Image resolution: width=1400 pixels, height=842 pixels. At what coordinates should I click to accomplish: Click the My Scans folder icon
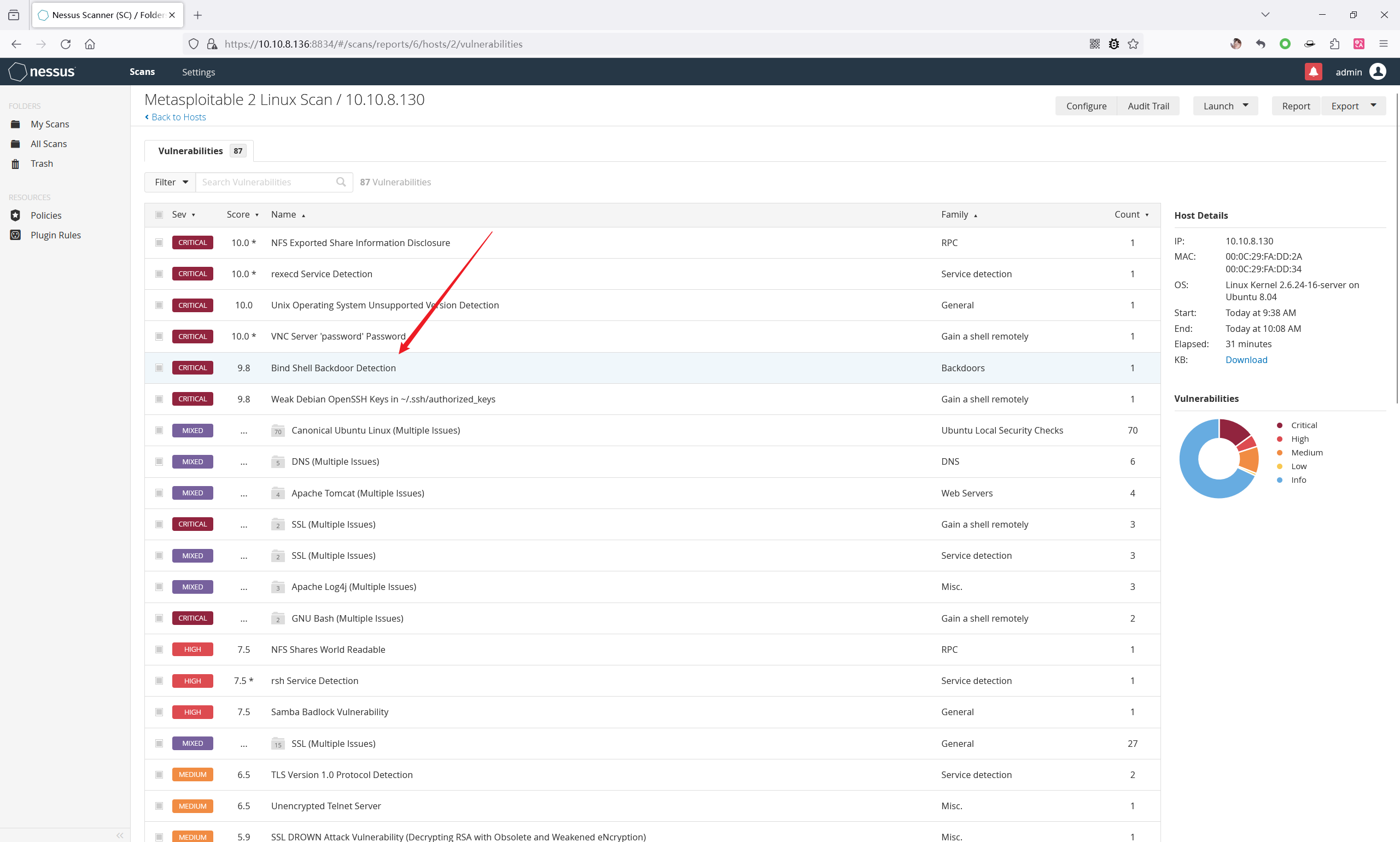(15, 124)
